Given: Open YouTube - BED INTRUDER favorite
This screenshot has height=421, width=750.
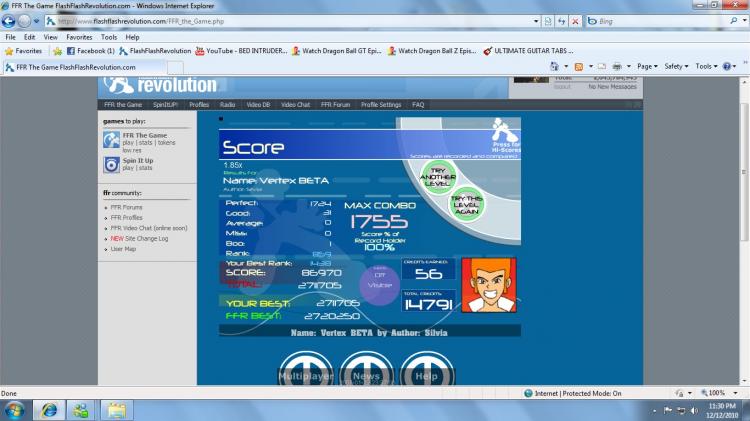Looking at the screenshot, I should pyautogui.click(x=242, y=51).
